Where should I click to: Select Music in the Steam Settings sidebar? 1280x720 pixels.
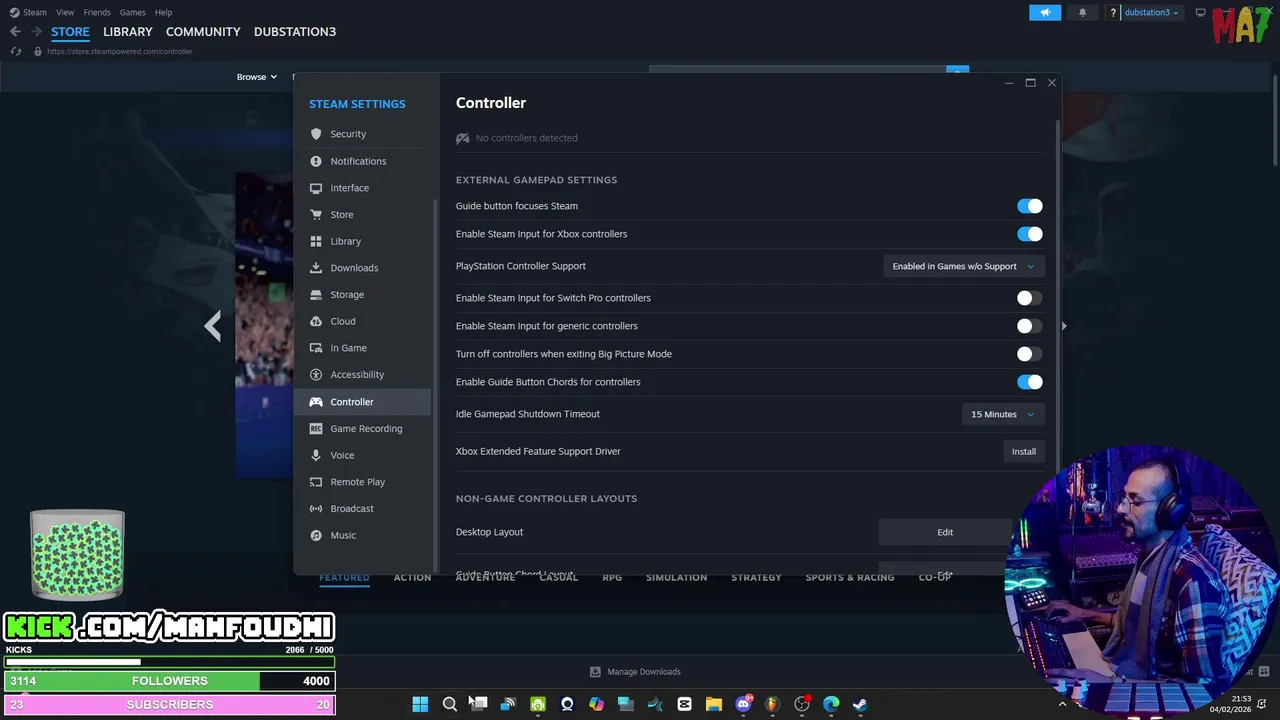tap(364, 535)
